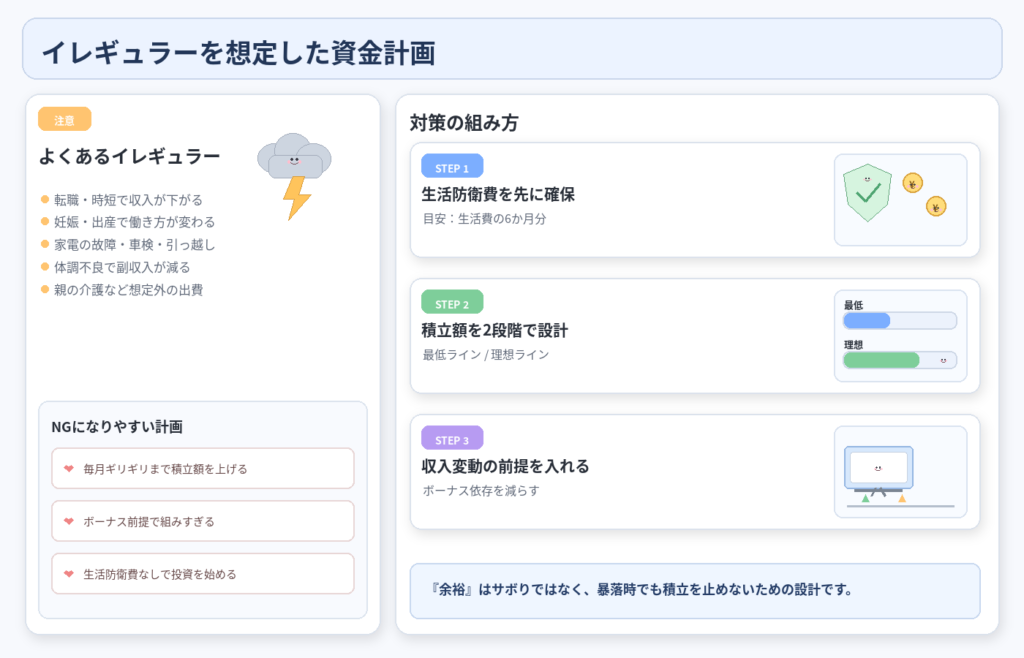The width and height of the screenshot is (1024, 658).
Task: Select the STEP 1 blue badge
Action: (x=452, y=168)
